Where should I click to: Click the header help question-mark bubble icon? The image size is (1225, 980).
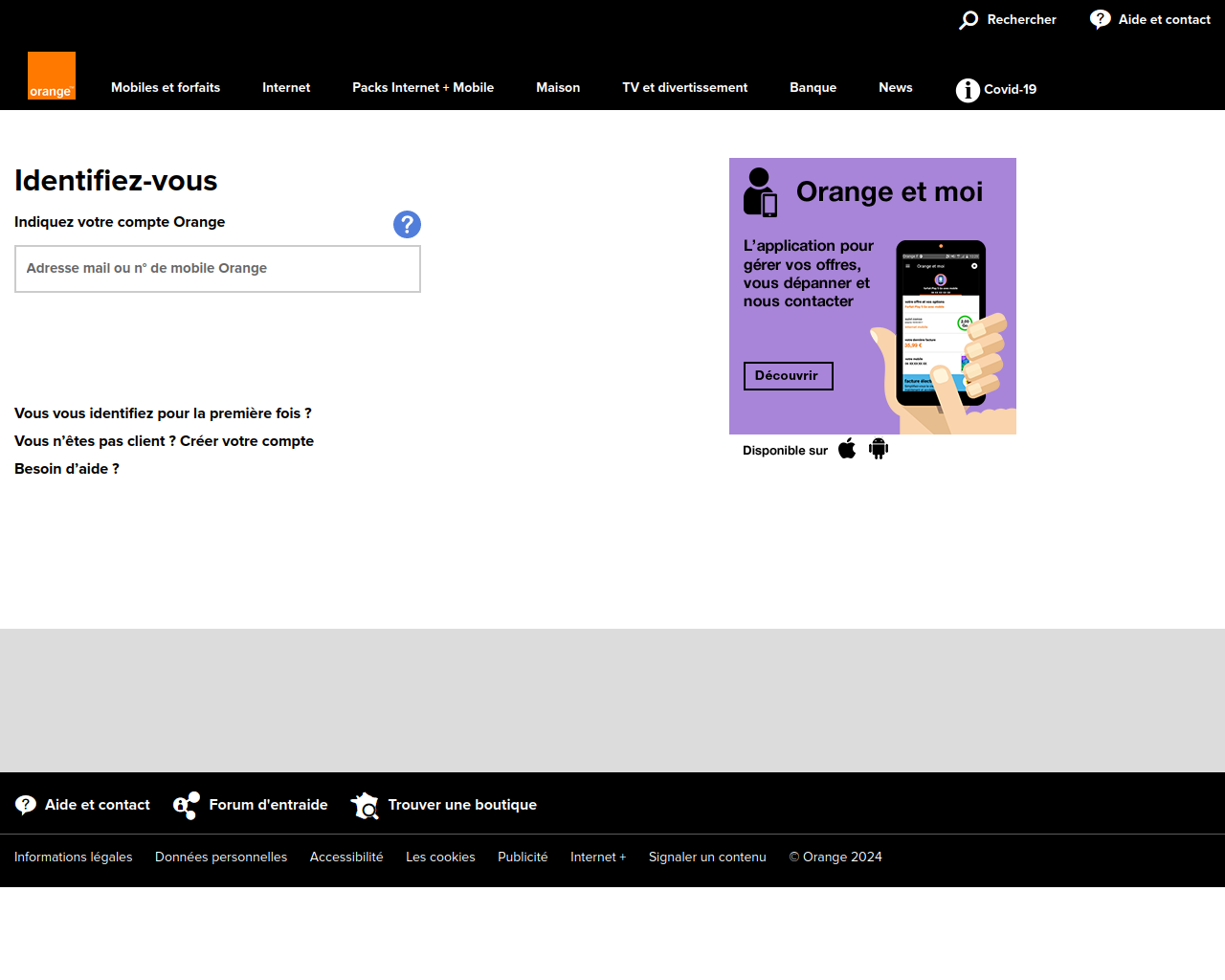pyautogui.click(x=1101, y=19)
